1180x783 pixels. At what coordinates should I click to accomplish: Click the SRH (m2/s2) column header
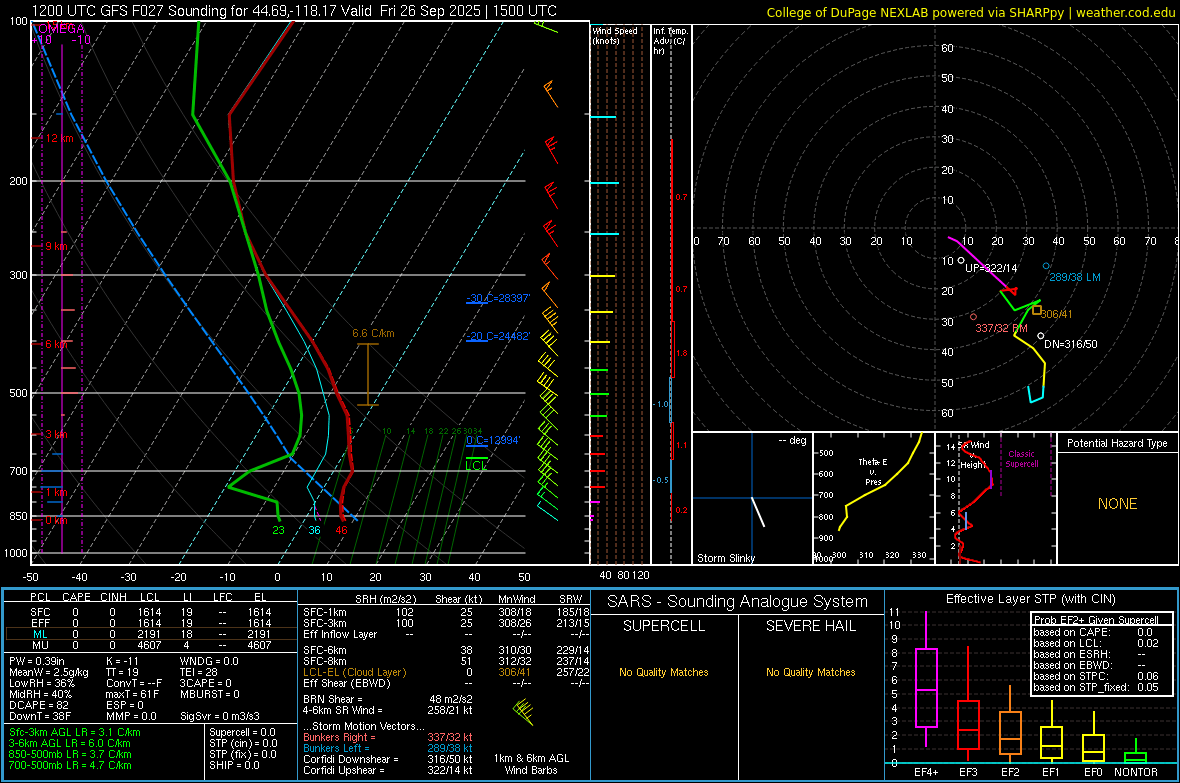pyautogui.click(x=385, y=599)
